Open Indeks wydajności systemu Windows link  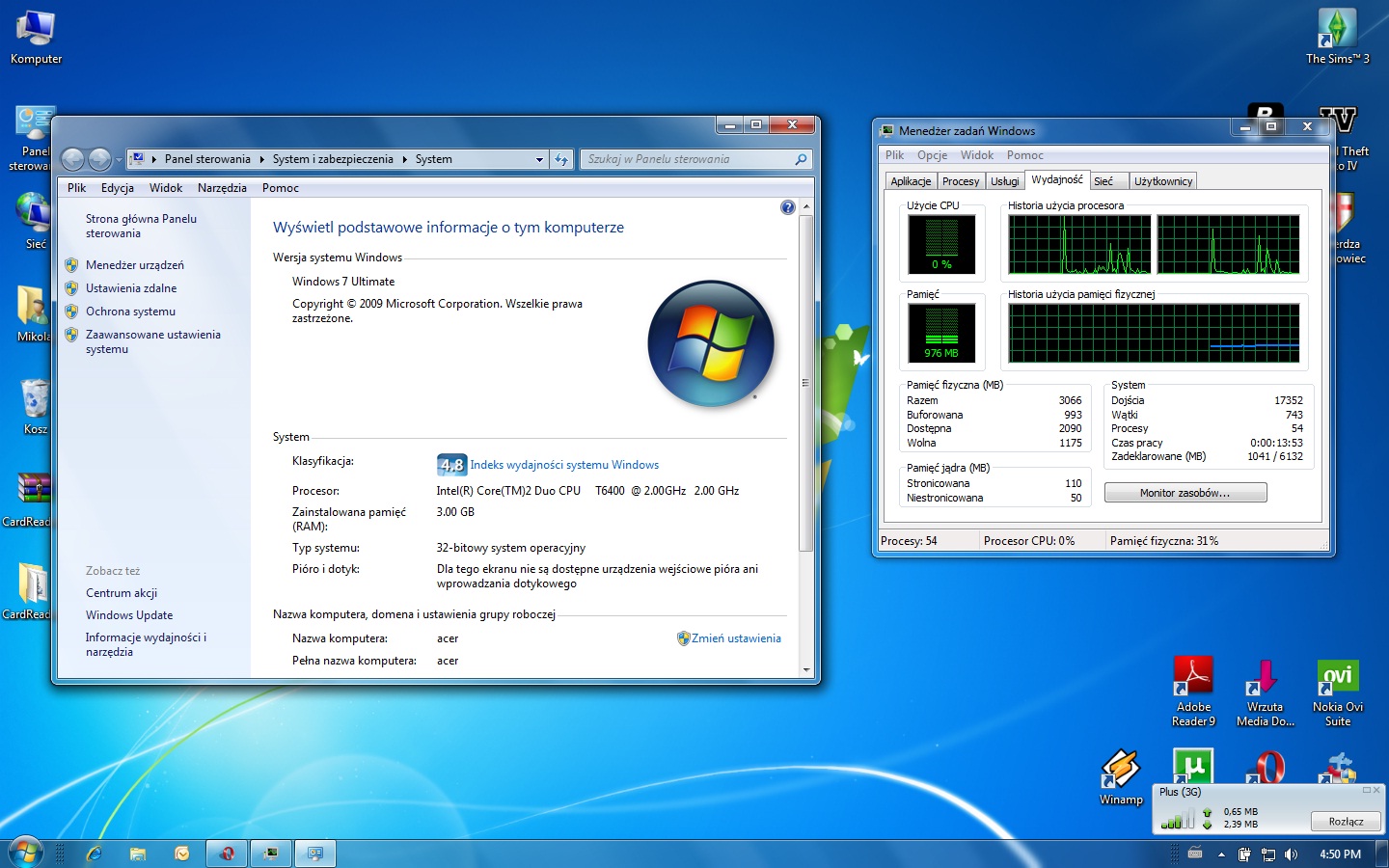pyautogui.click(x=564, y=465)
